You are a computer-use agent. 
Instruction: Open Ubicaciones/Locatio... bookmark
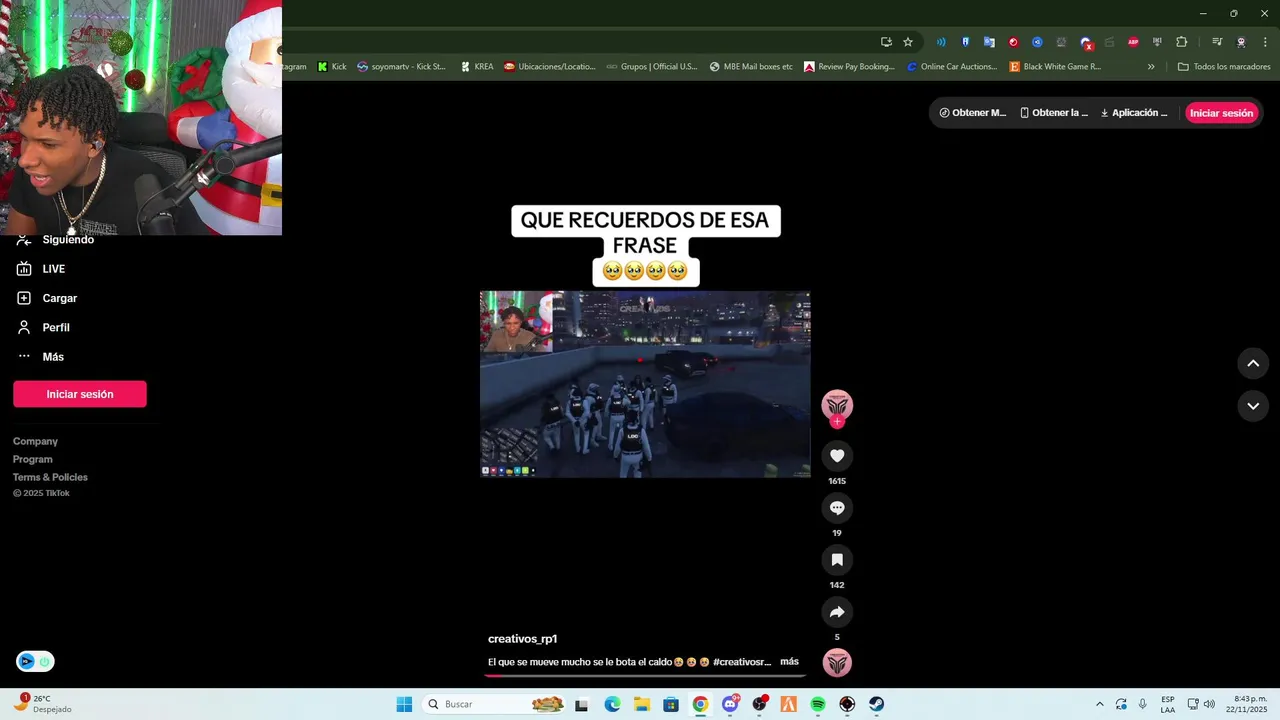pos(550,67)
